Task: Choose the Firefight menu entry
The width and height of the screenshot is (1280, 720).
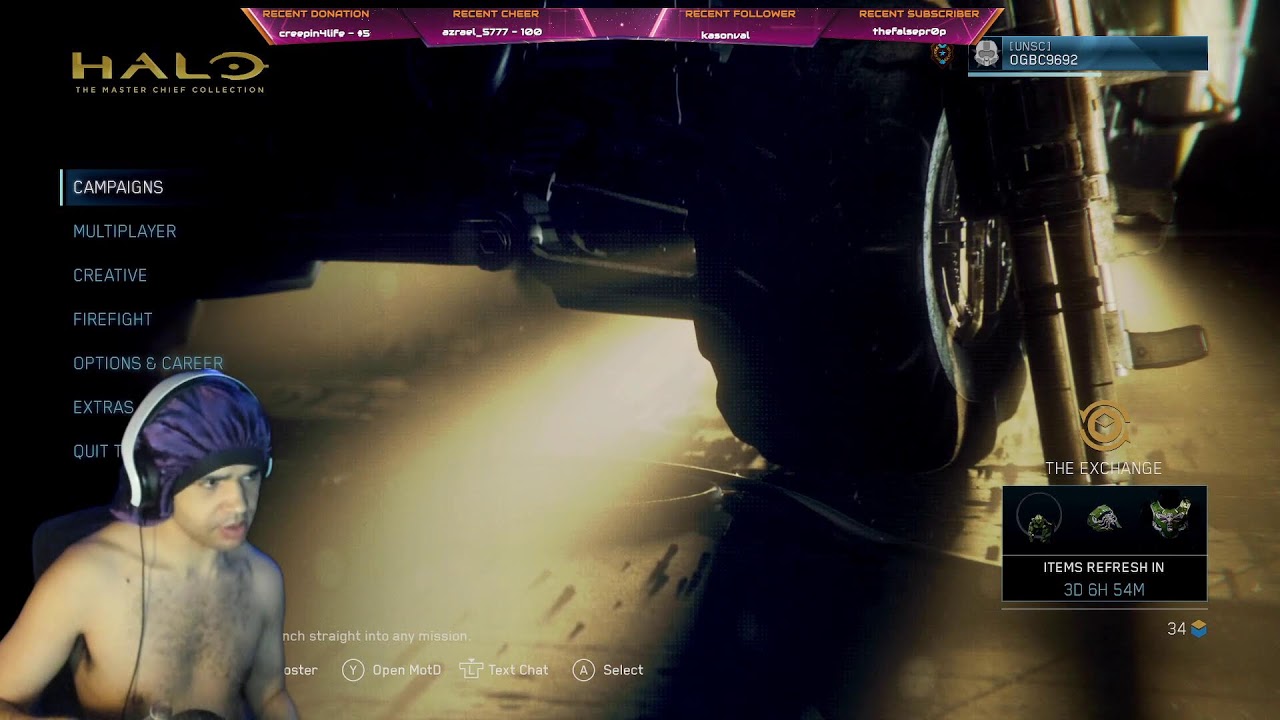Action: pos(113,319)
